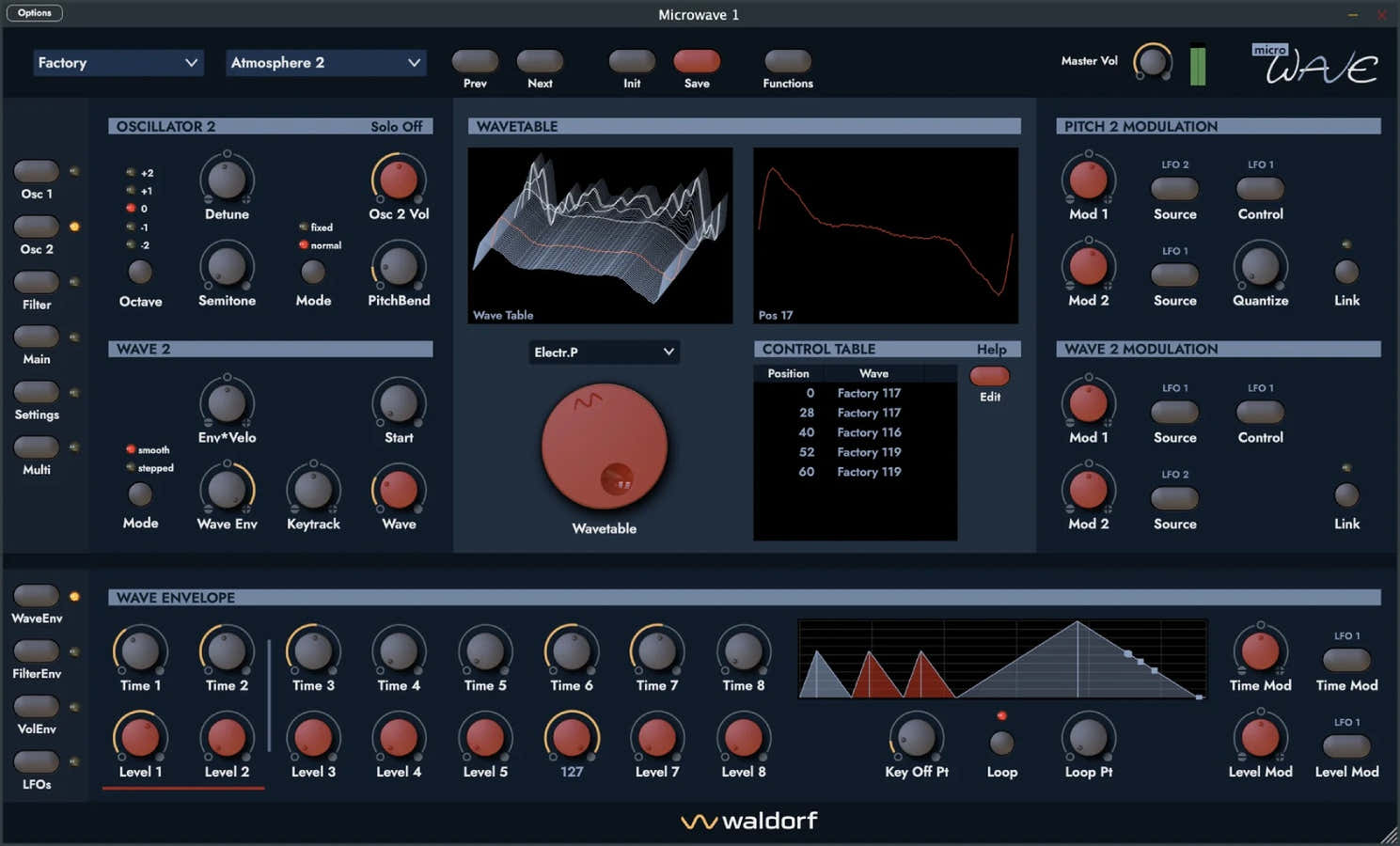Click the Loop Pt knob
1400x846 pixels.
click(1089, 738)
